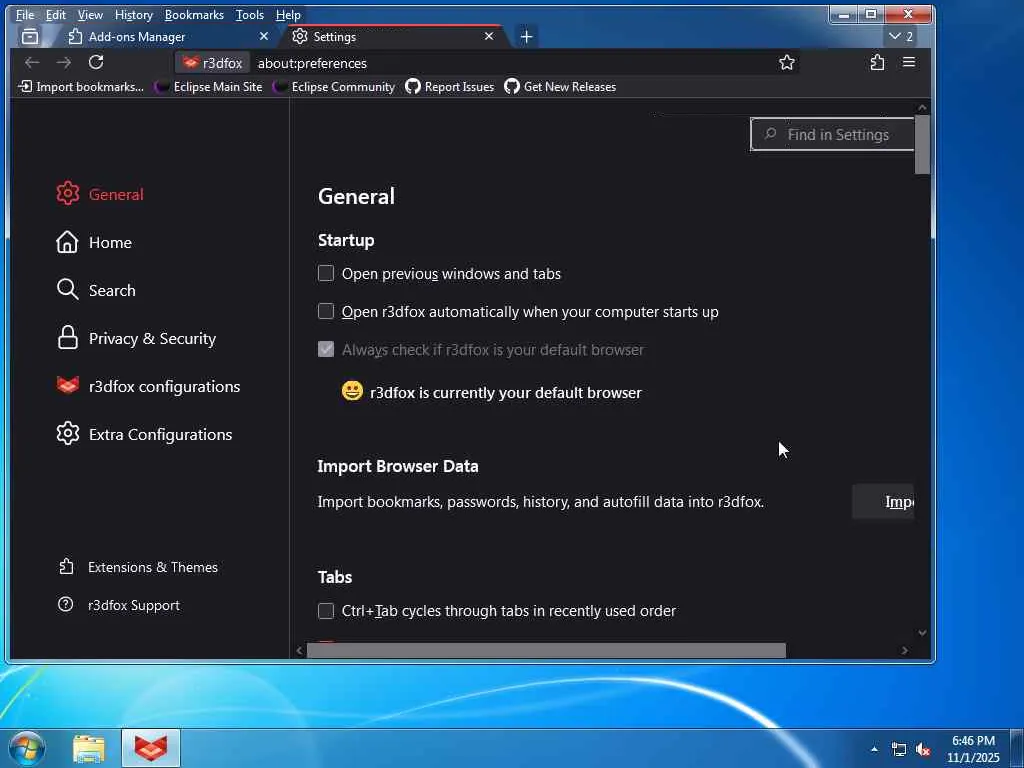Open r3dfox configurations fox icon

click(68, 386)
